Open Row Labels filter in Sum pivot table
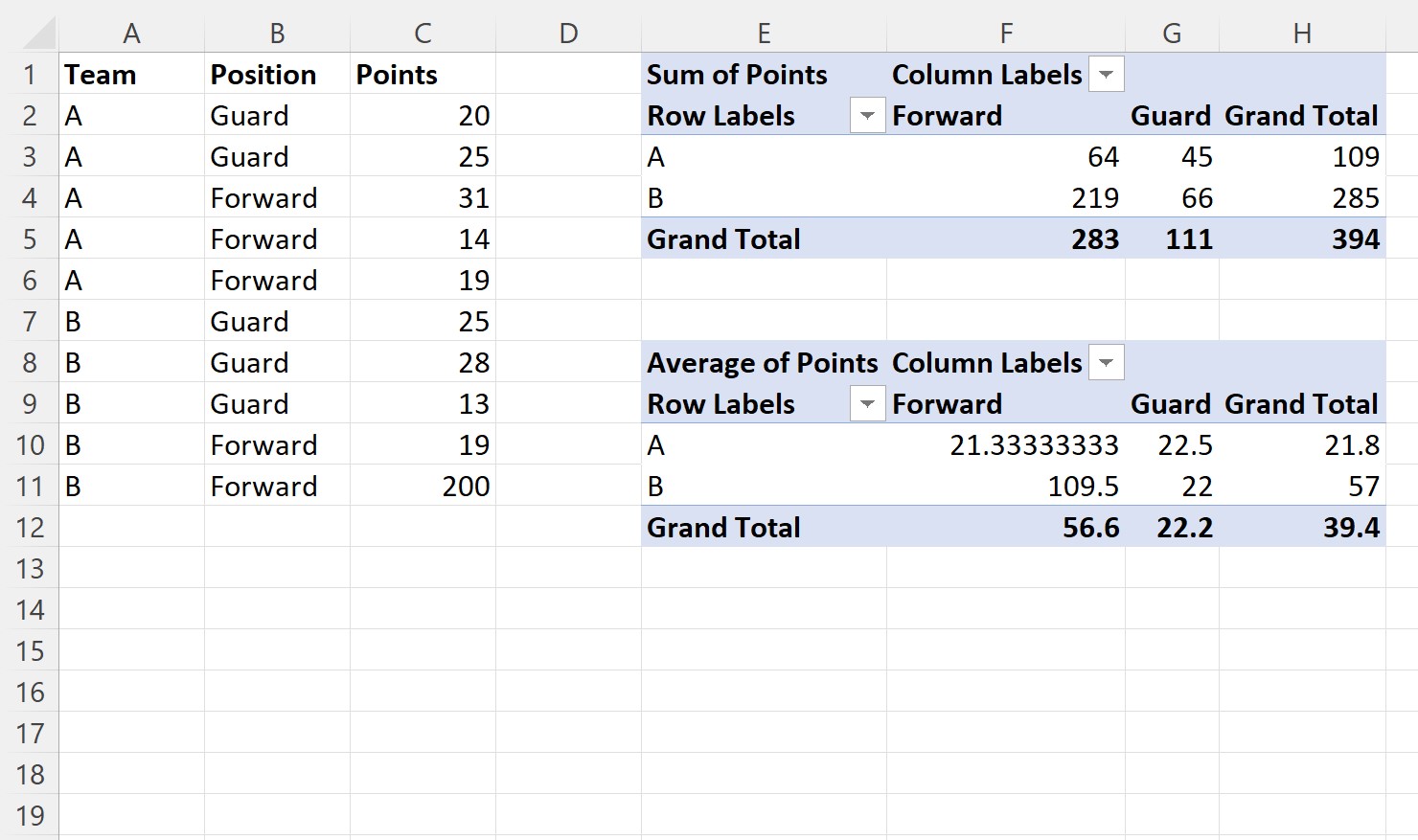Image resolution: width=1418 pixels, height=840 pixels. point(867,116)
